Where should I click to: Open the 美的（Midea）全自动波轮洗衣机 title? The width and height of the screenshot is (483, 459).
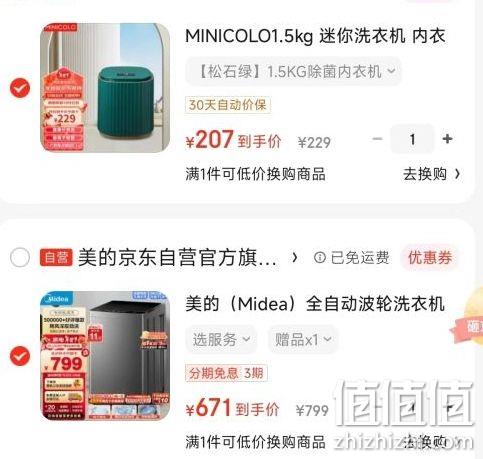pyautogui.click(x=315, y=304)
